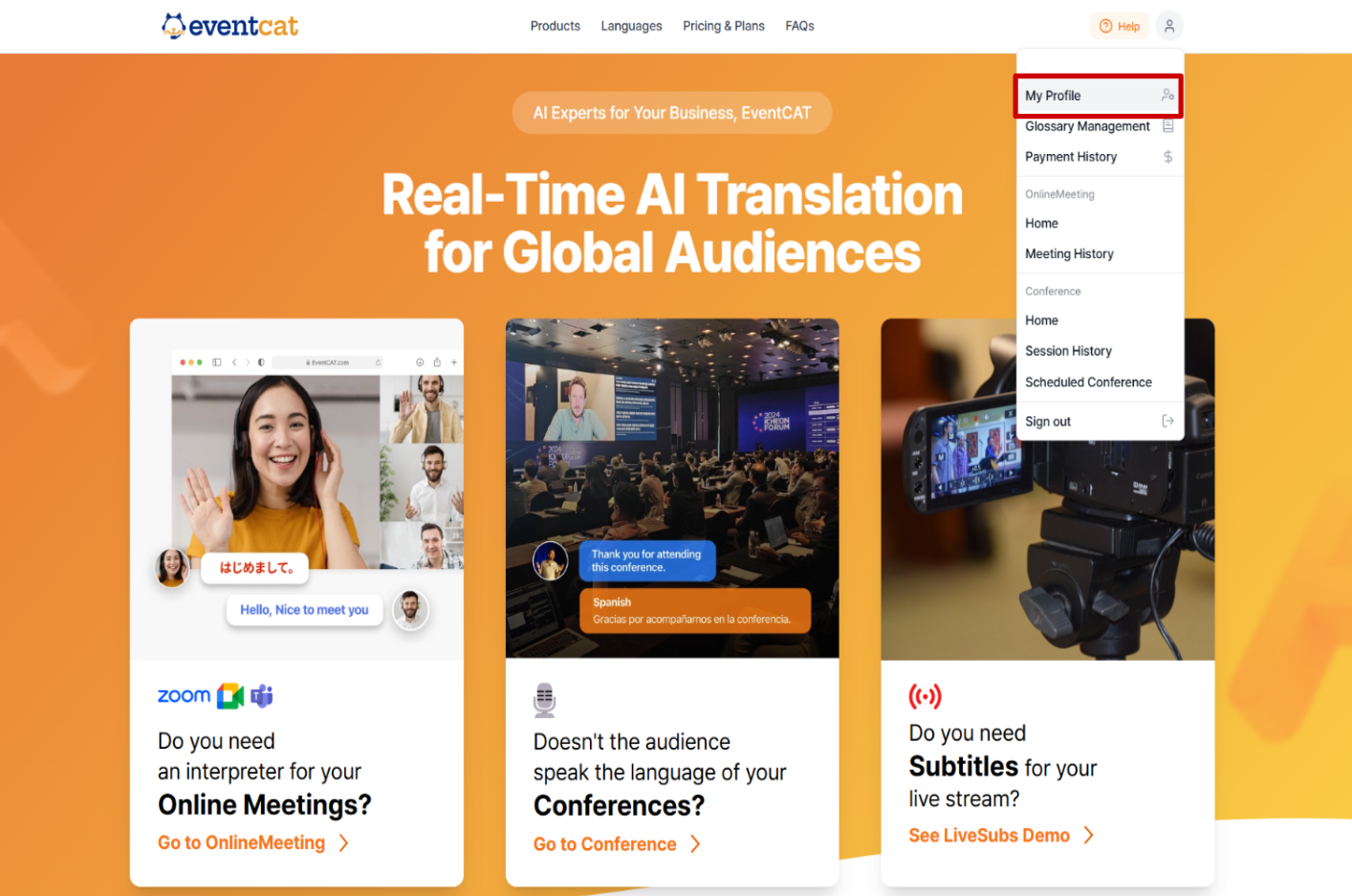Click the 'Subtitles for your' heading
The width and height of the screenshot is (1352, 896).
(x=1003, y=767)
